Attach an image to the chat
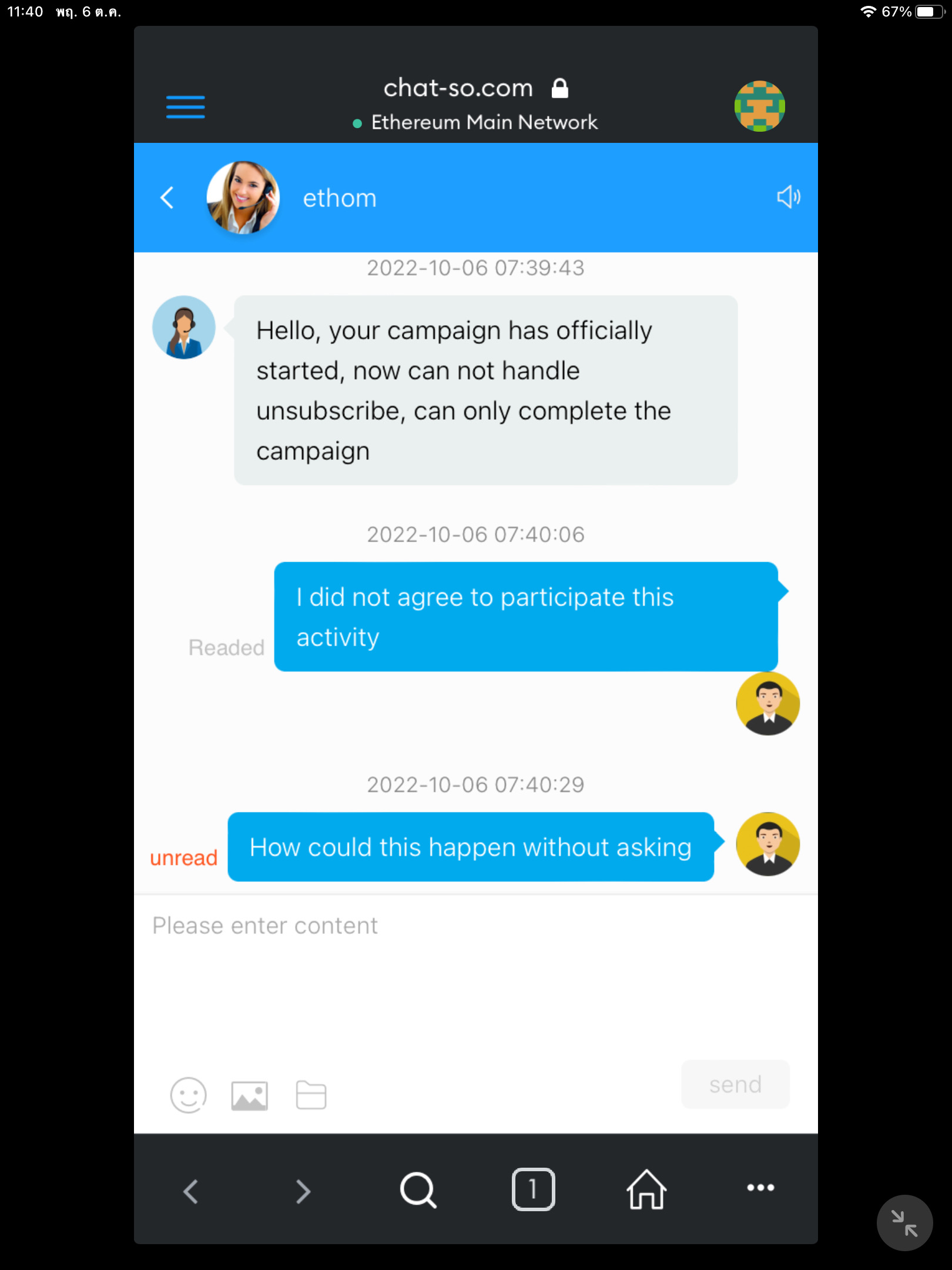This screenshot has width=952, height=1270. 249,1095
